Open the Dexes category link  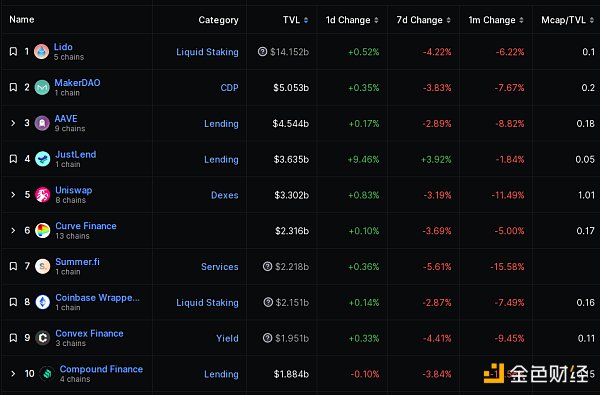(x=225, y=195)
